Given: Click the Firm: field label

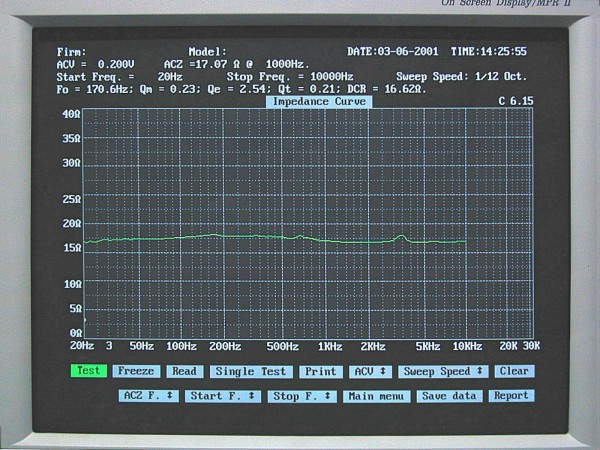Looking at the screenshot, I should coord(72,52).
